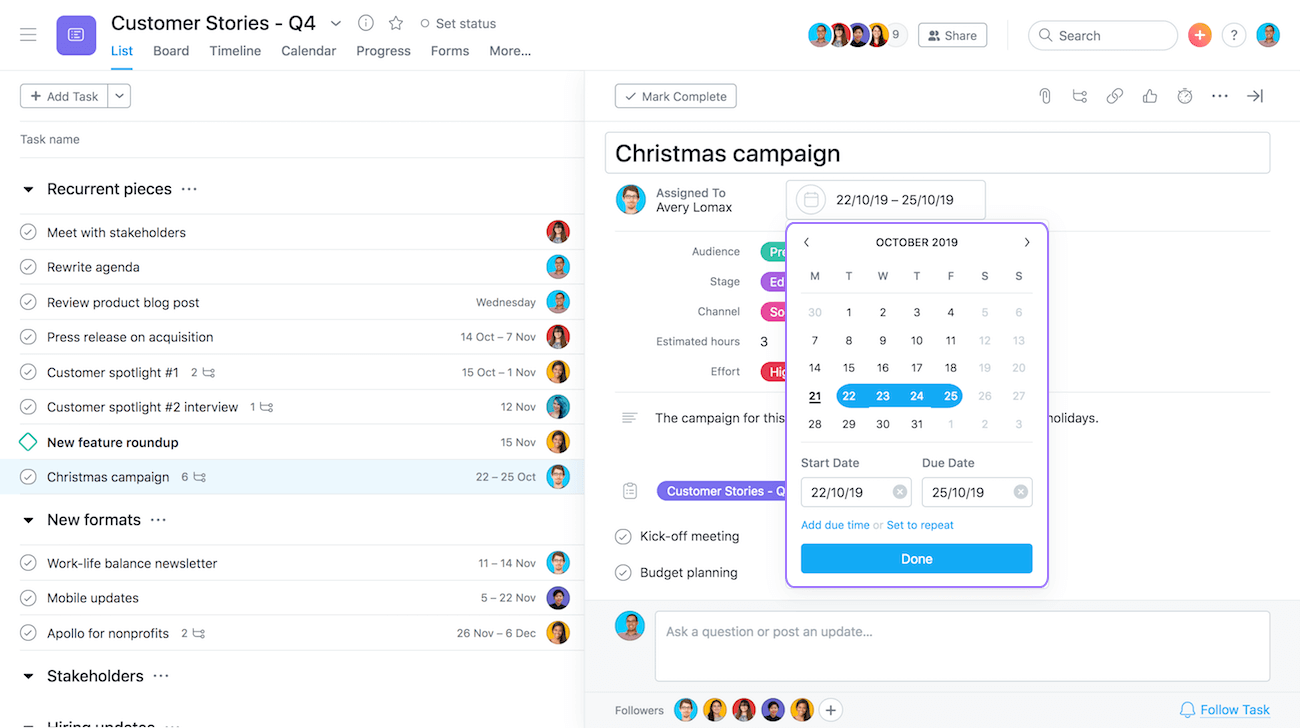Screen dimensions: 1300x728
Task: Favorite the project with the star icon
Action: (396, 23)
